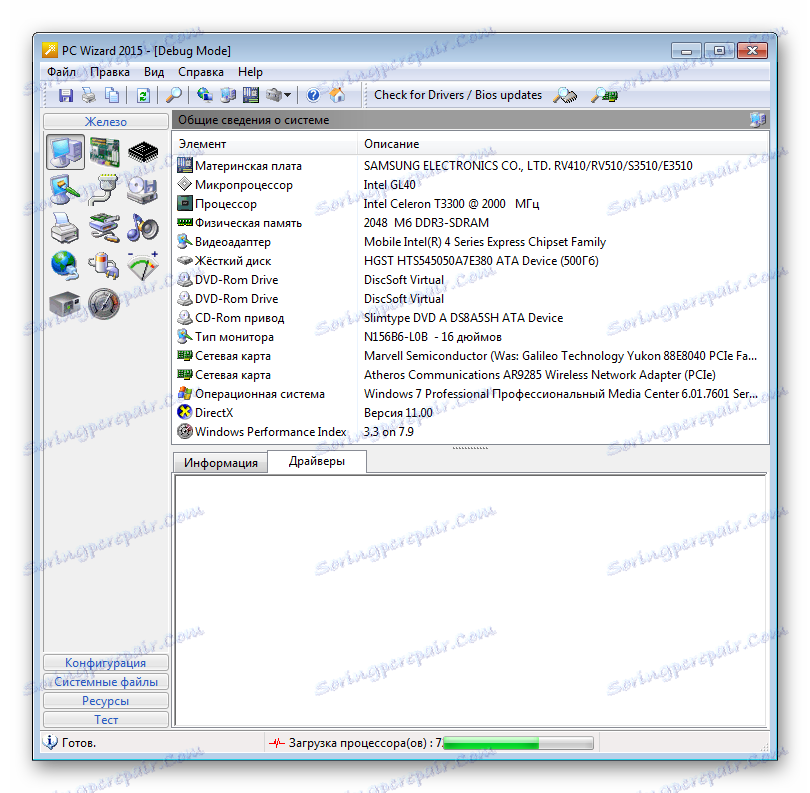The image size is (810, 793).
Task: Click the Описание column header
Action: pos(562,144)
